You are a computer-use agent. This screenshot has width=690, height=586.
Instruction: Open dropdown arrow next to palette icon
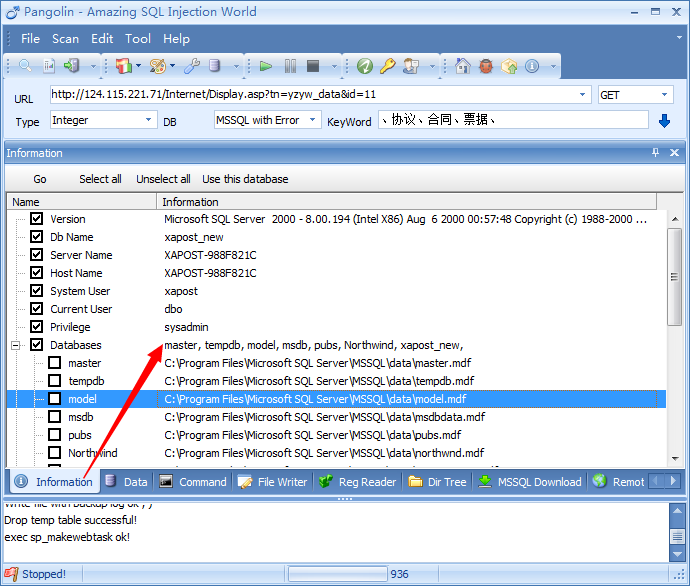click(172, 66)
